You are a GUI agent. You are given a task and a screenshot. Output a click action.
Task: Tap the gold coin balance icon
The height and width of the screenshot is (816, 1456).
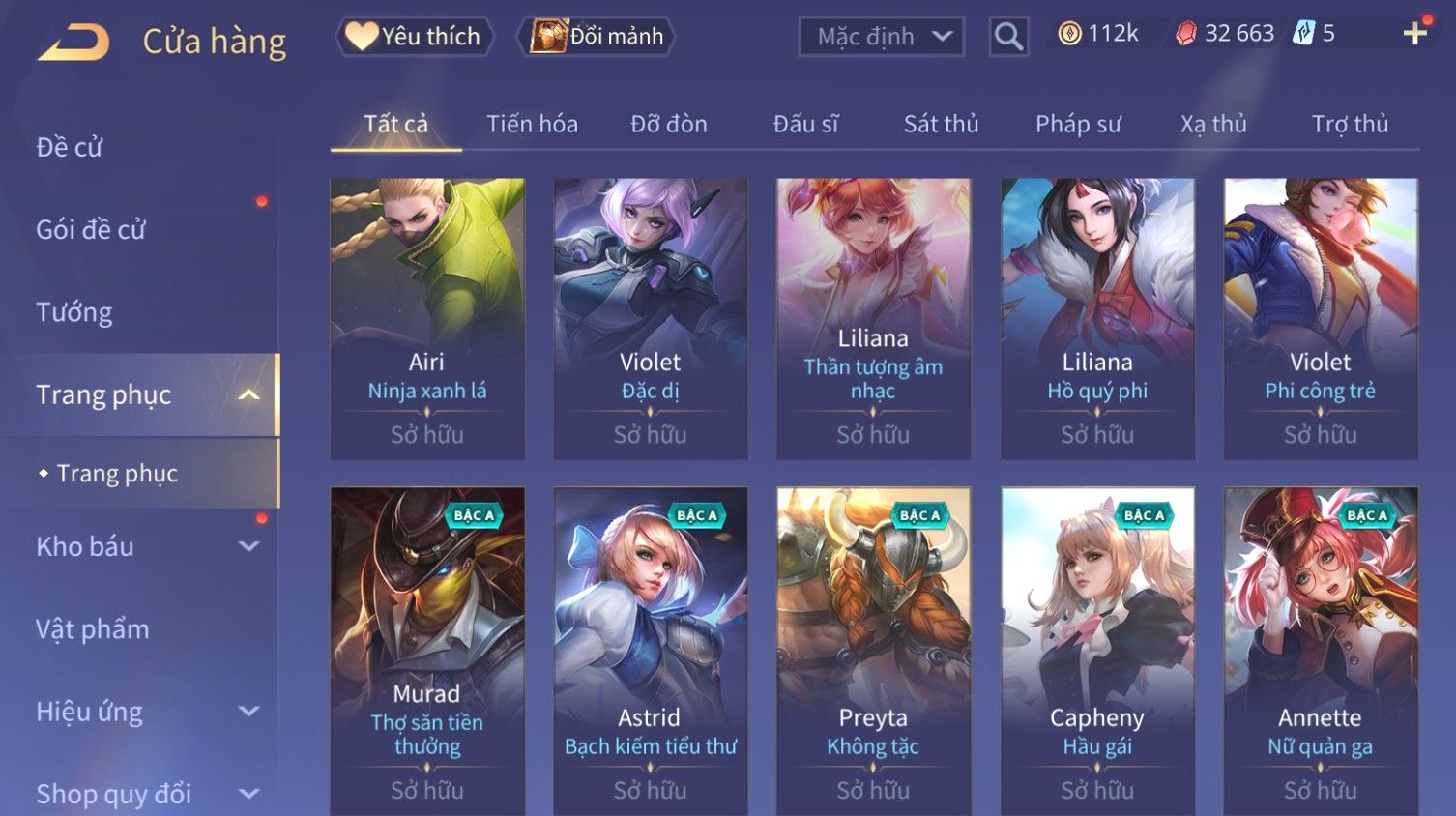point(1069,34)
